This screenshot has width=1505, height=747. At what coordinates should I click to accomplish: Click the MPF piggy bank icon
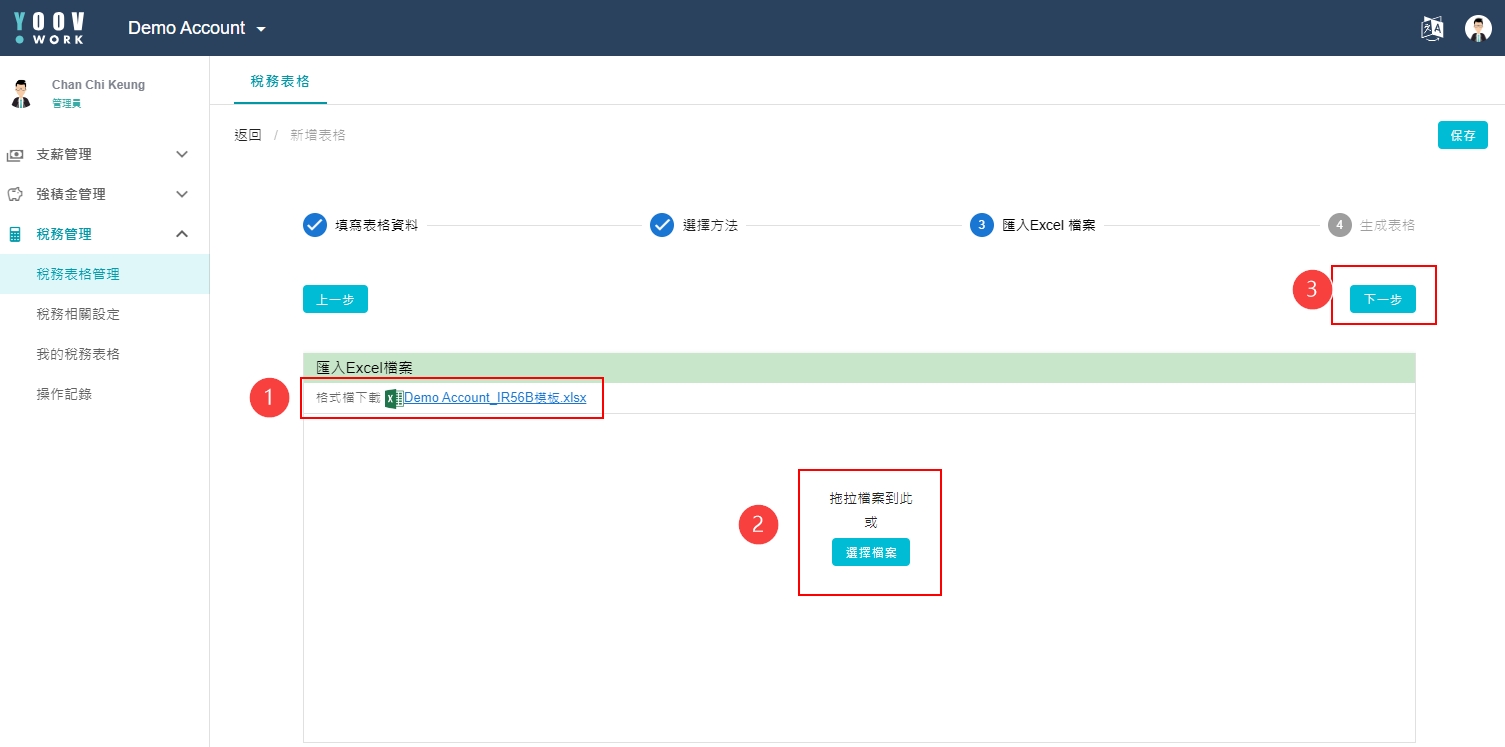[x=15, y=194]
